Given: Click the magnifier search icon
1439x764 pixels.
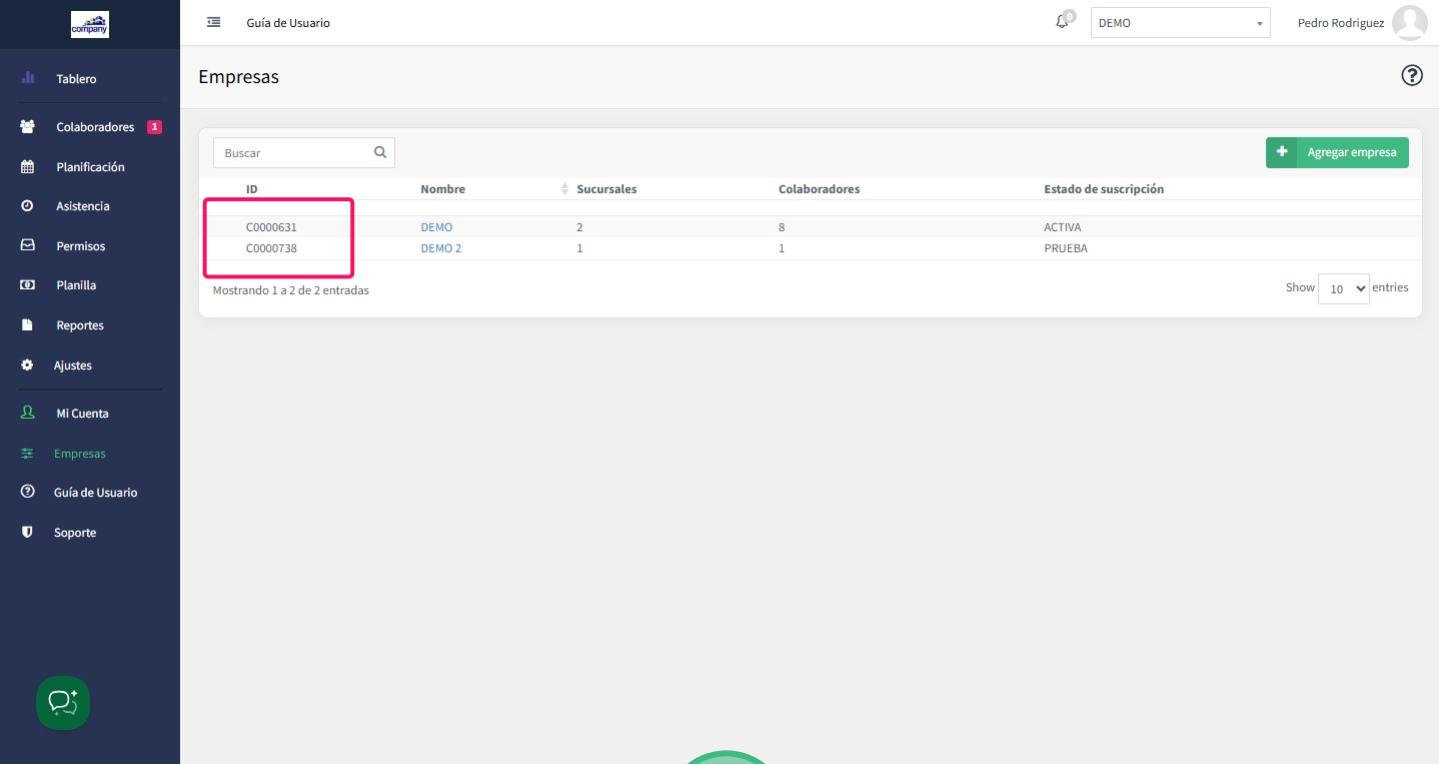Looking at the screenshot, I should coord(380,153).
